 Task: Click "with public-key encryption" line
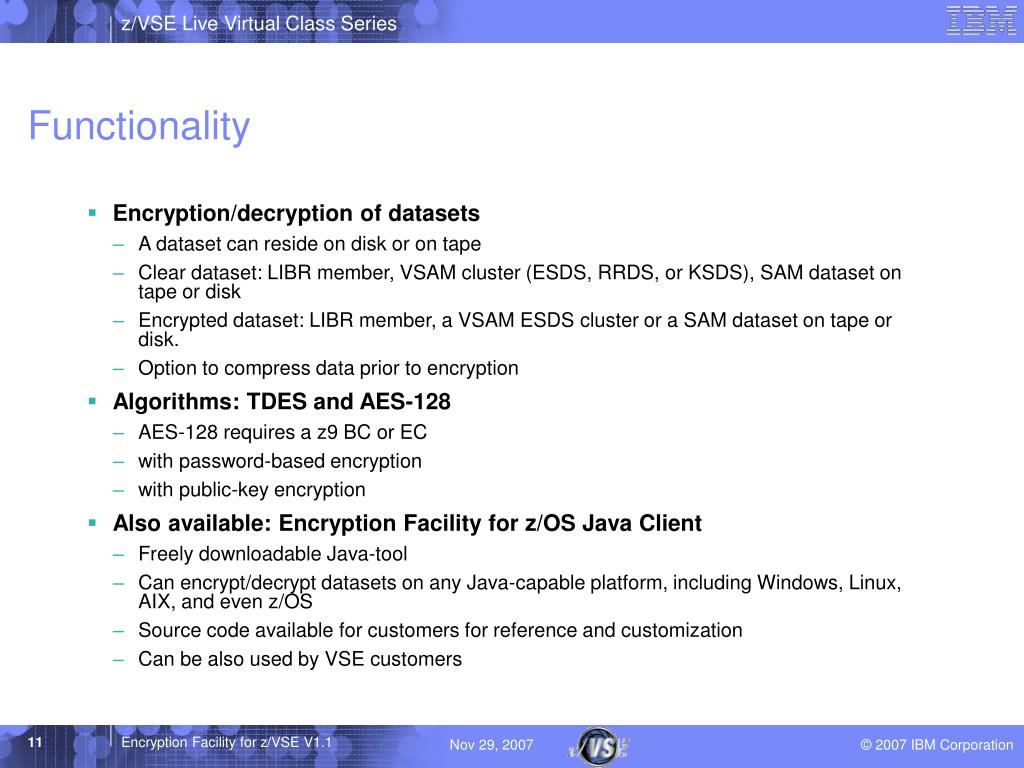251,490
